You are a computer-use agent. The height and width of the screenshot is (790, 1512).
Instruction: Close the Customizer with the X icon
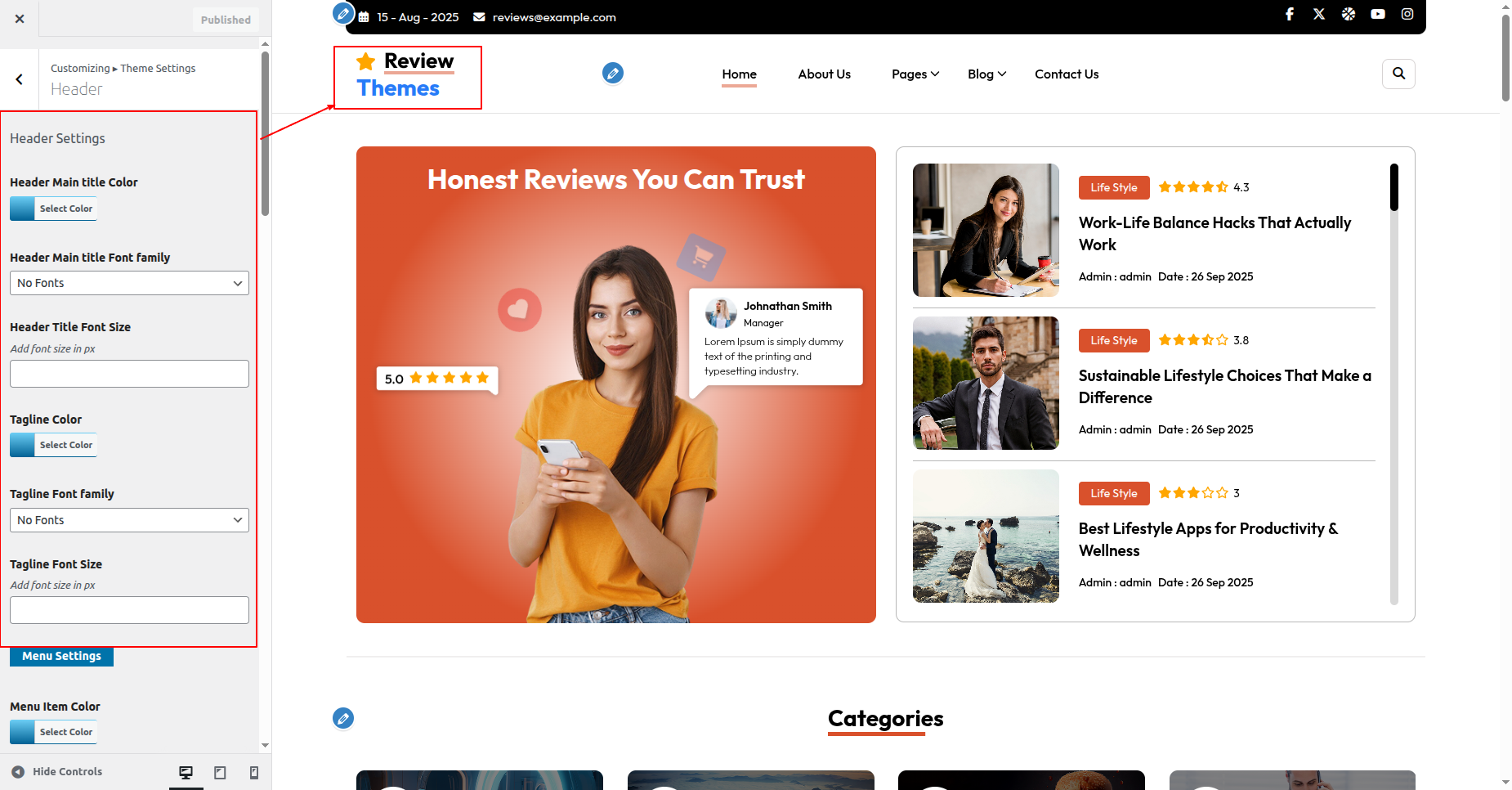coord(20,19)
